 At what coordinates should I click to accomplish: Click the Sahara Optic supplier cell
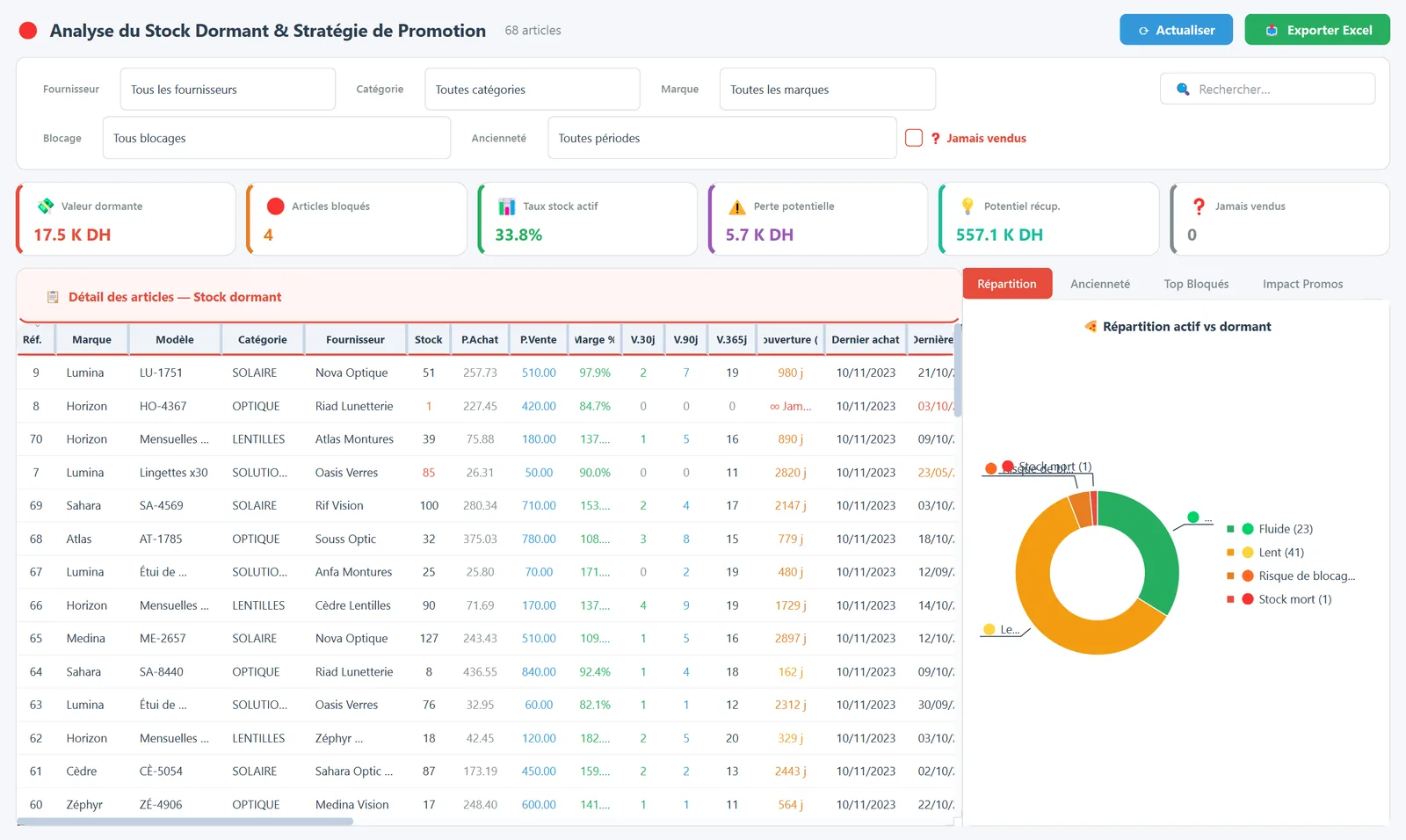click(x=354, y=771)
